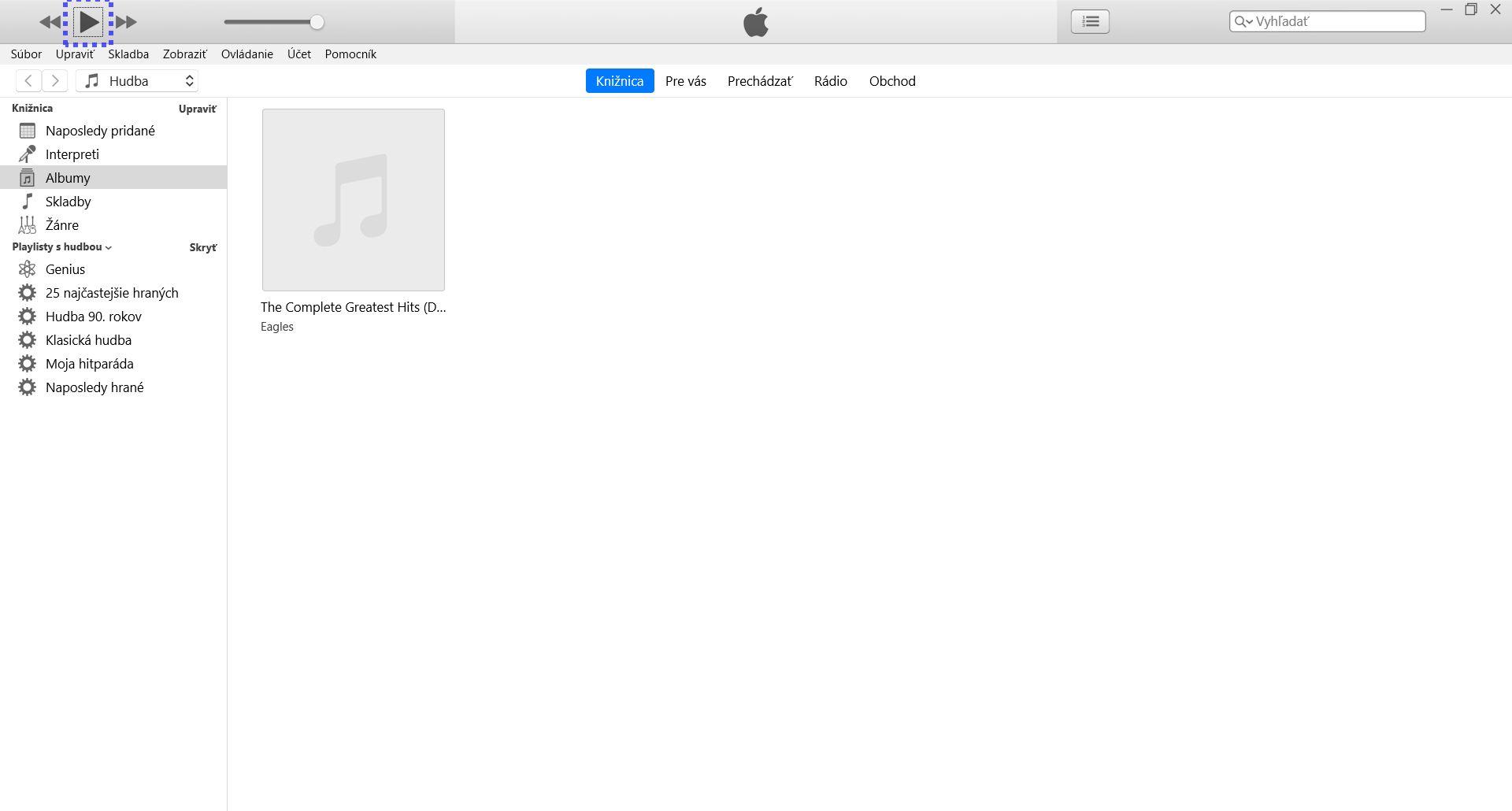Image resolution: width=1512 pixels, height=811 pixels.
Task: Click the Genius atom icon
Action: point(28,269)
